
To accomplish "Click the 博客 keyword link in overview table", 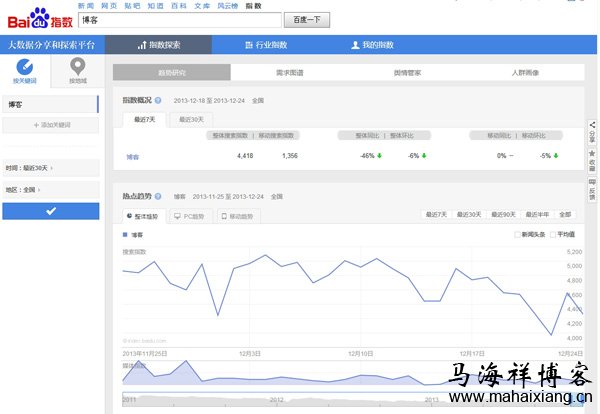I will click(x=132, y=157).
